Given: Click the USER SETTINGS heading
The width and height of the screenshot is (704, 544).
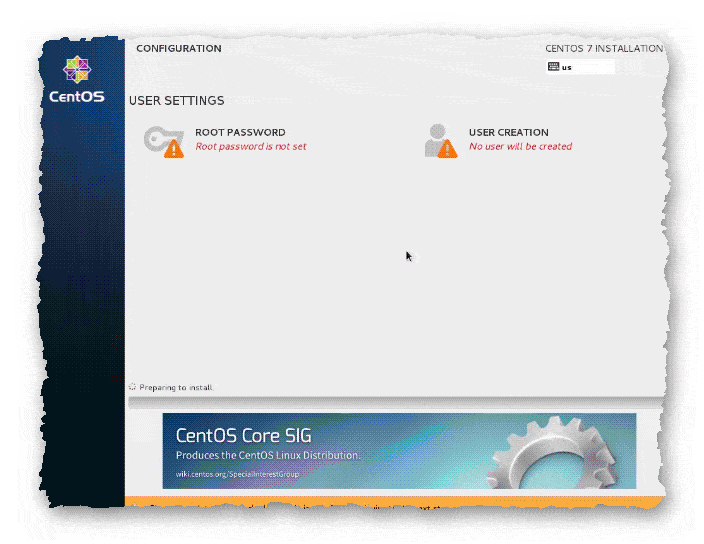Looking at the screenshot, I should (x=176, y=101).
